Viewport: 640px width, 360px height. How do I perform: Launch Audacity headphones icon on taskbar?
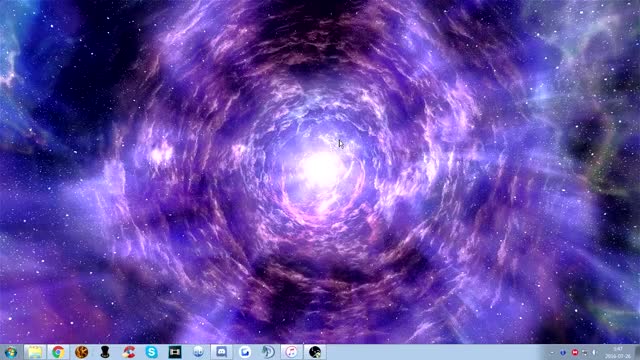click(268, 352)
